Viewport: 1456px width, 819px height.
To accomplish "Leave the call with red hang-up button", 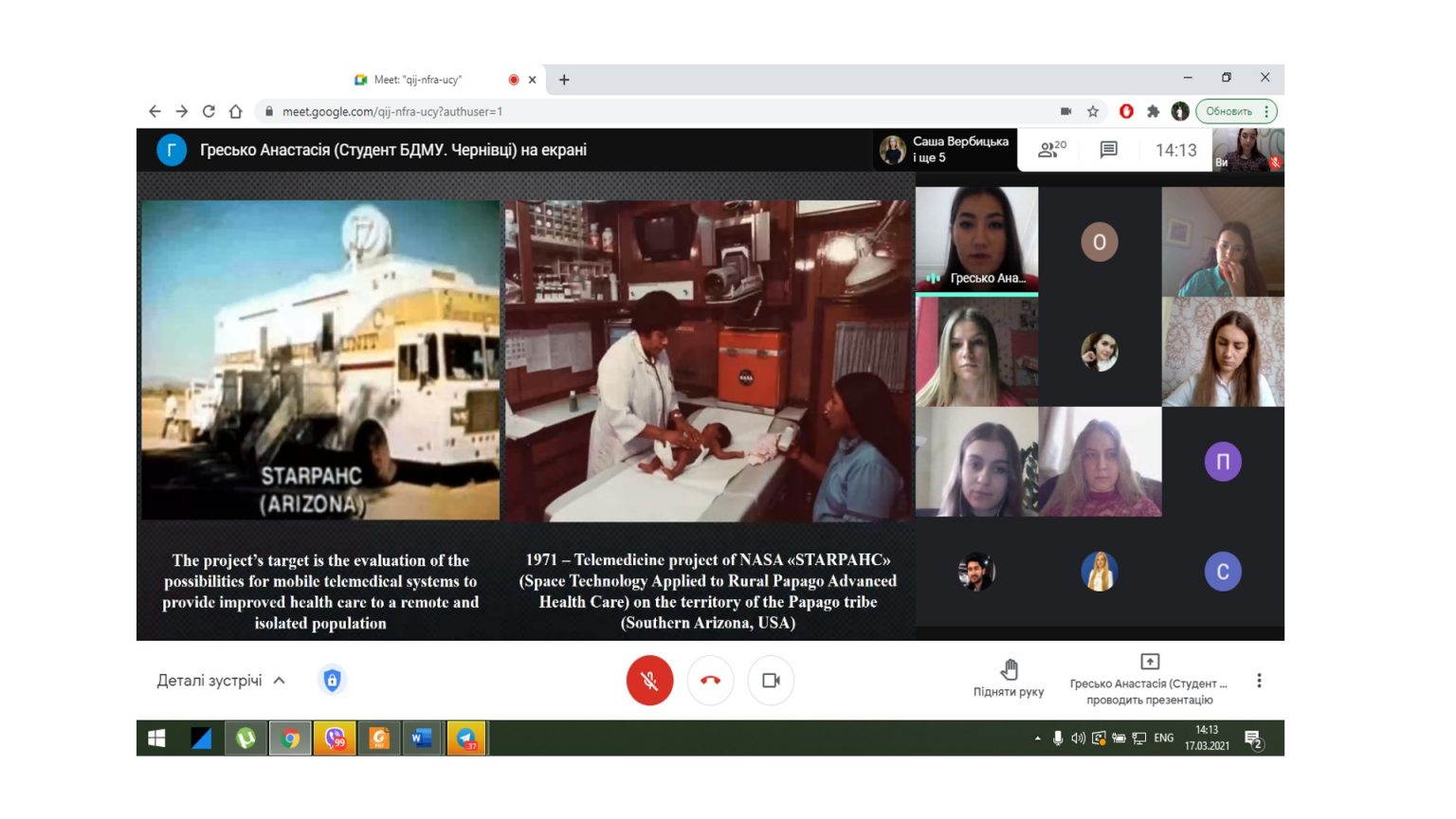I will (710, 680).
